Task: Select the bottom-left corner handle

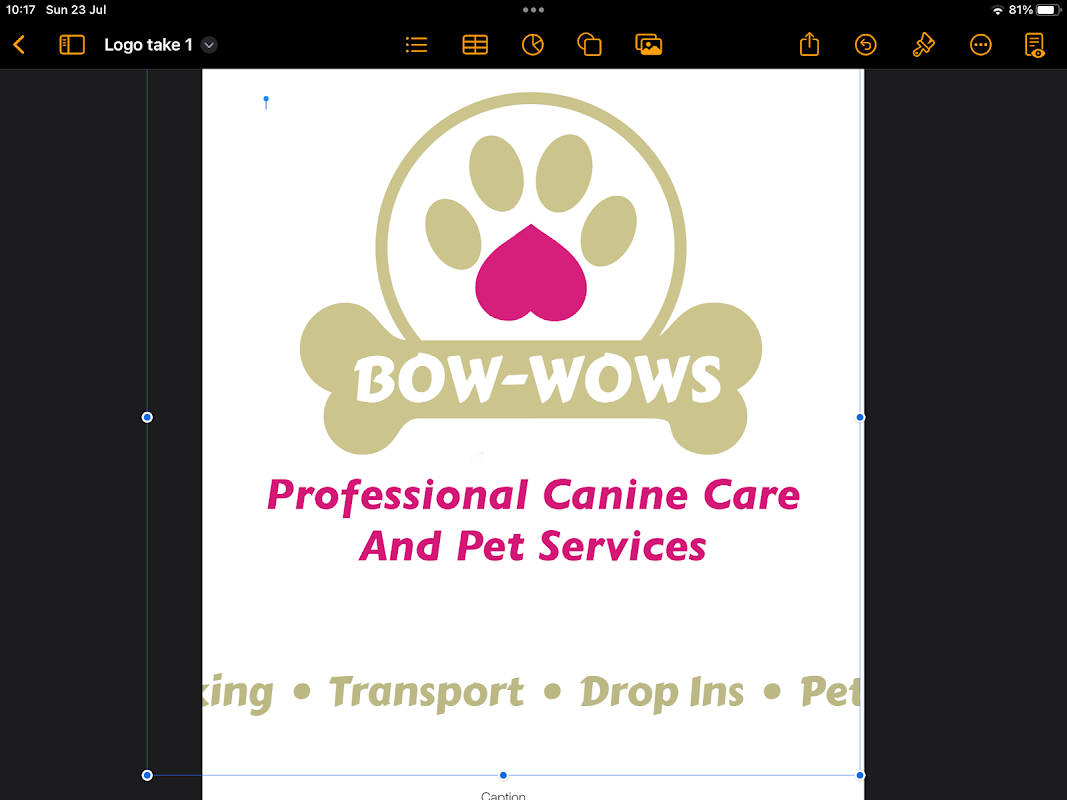Action: 147,775
